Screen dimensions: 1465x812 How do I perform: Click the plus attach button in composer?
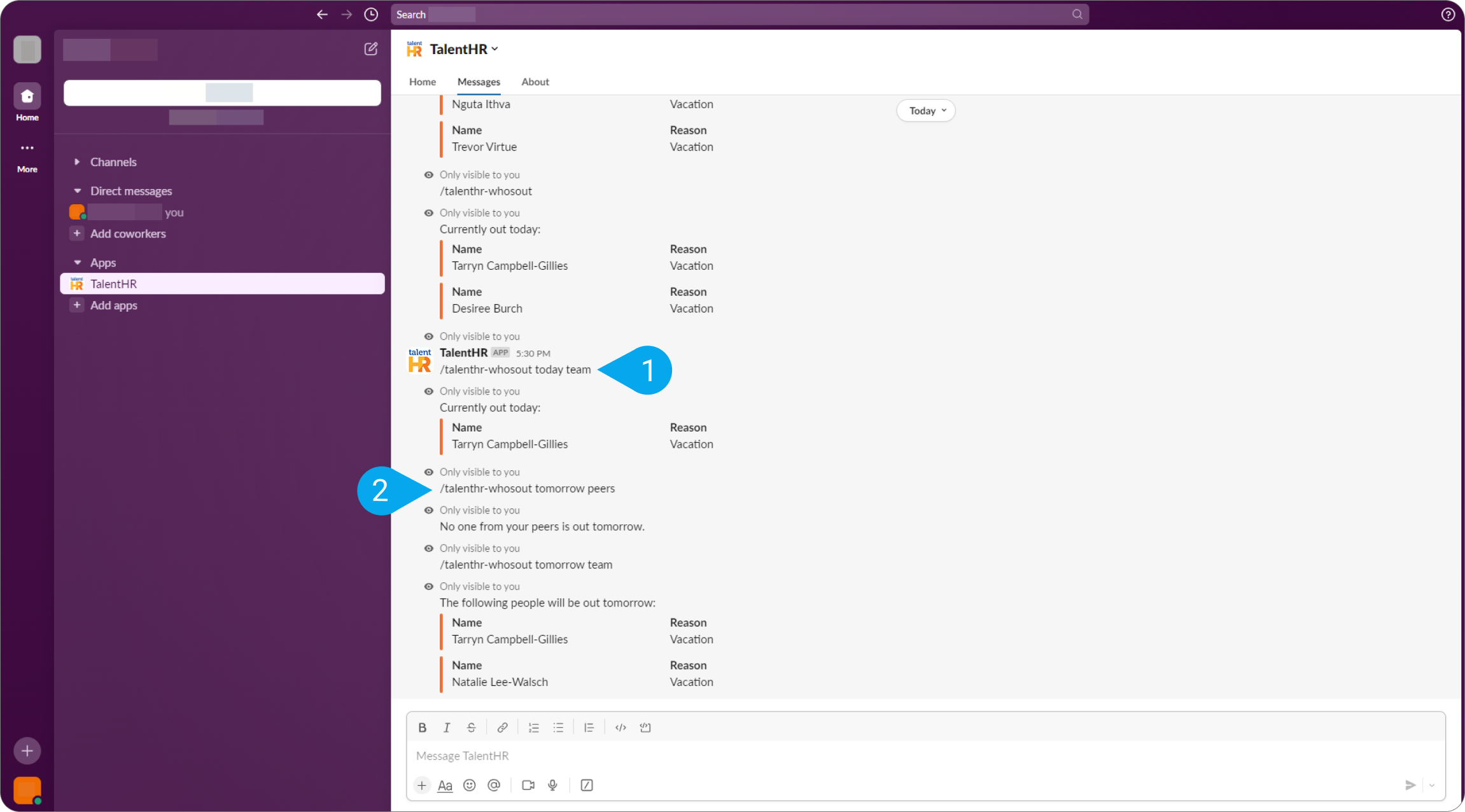pos(421,785)
